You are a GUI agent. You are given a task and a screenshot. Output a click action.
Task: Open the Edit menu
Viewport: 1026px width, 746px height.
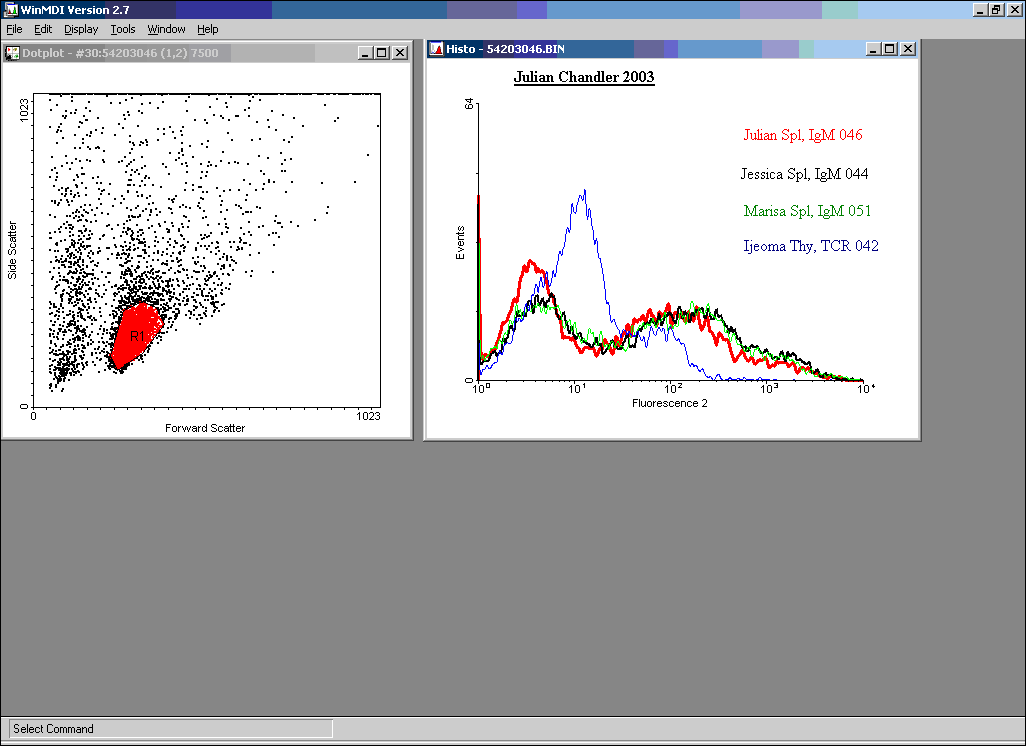(43, 30)
